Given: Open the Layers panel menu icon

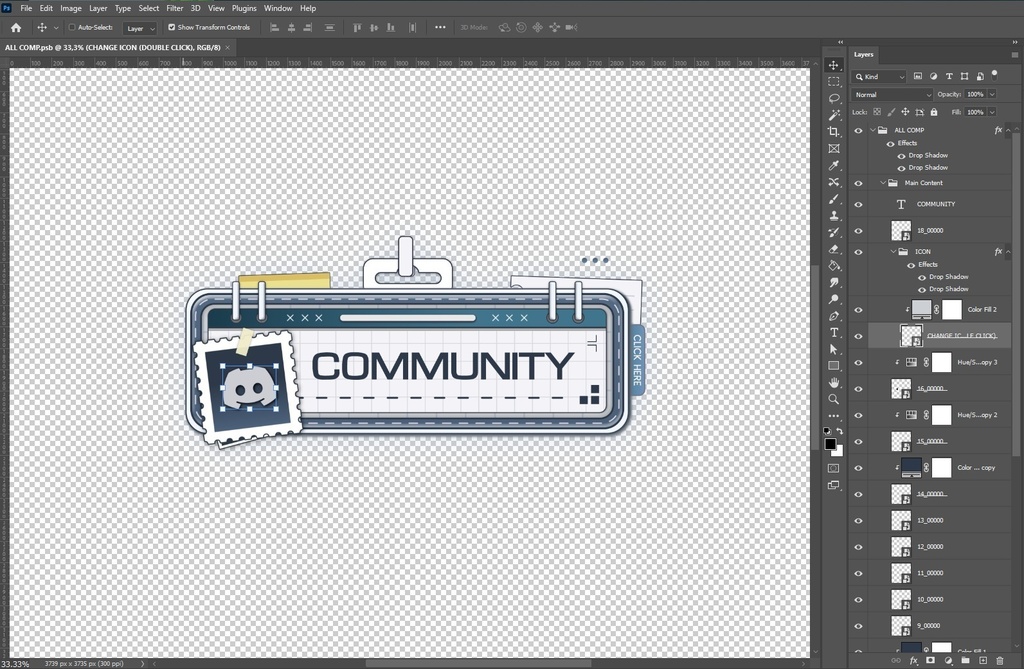Looking at the screenshot, I should click(x=1014, y=55).
